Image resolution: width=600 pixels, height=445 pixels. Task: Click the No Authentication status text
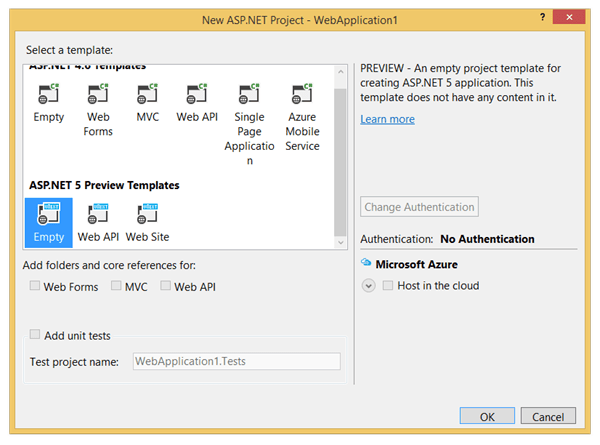point(487,239)
